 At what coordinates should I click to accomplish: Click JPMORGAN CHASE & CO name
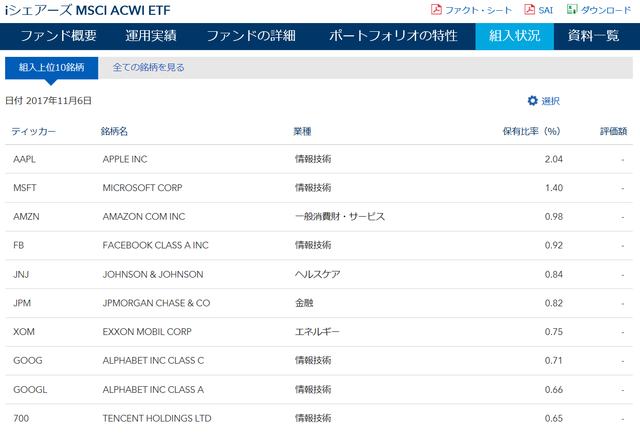pos(156,303)
